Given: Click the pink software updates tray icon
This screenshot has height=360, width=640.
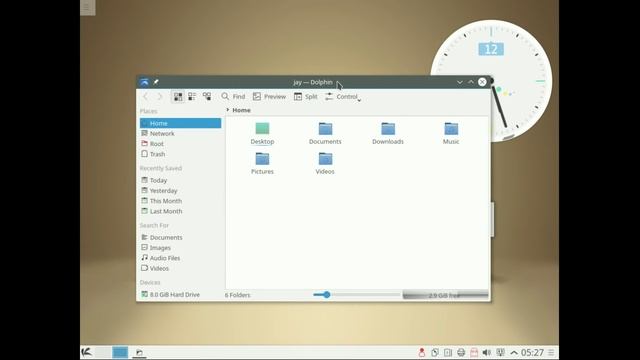Looking at the screenshot, I should [474, 352].
